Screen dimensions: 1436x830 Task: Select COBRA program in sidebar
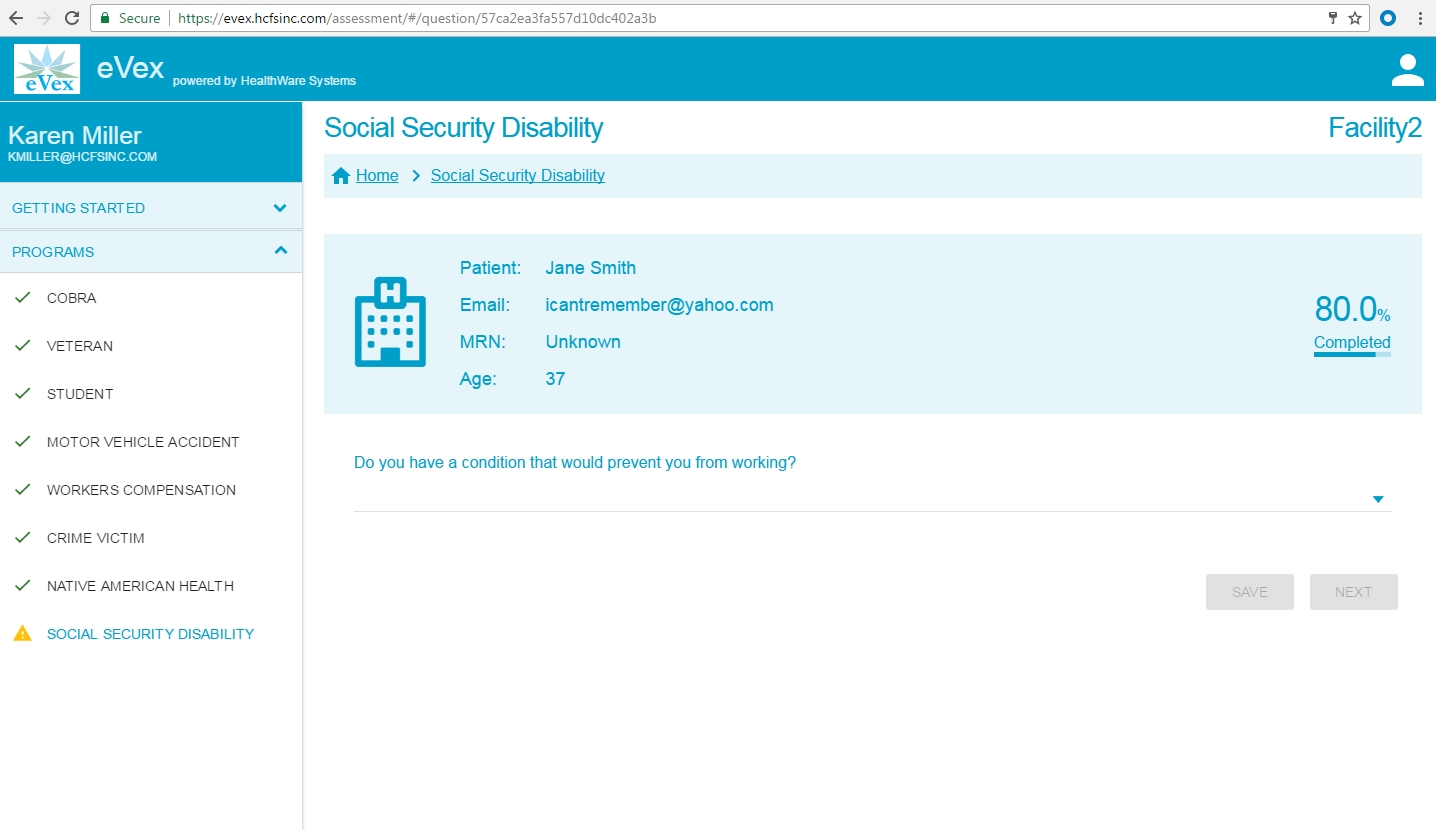pyautogui.click(x=72, y=298)
